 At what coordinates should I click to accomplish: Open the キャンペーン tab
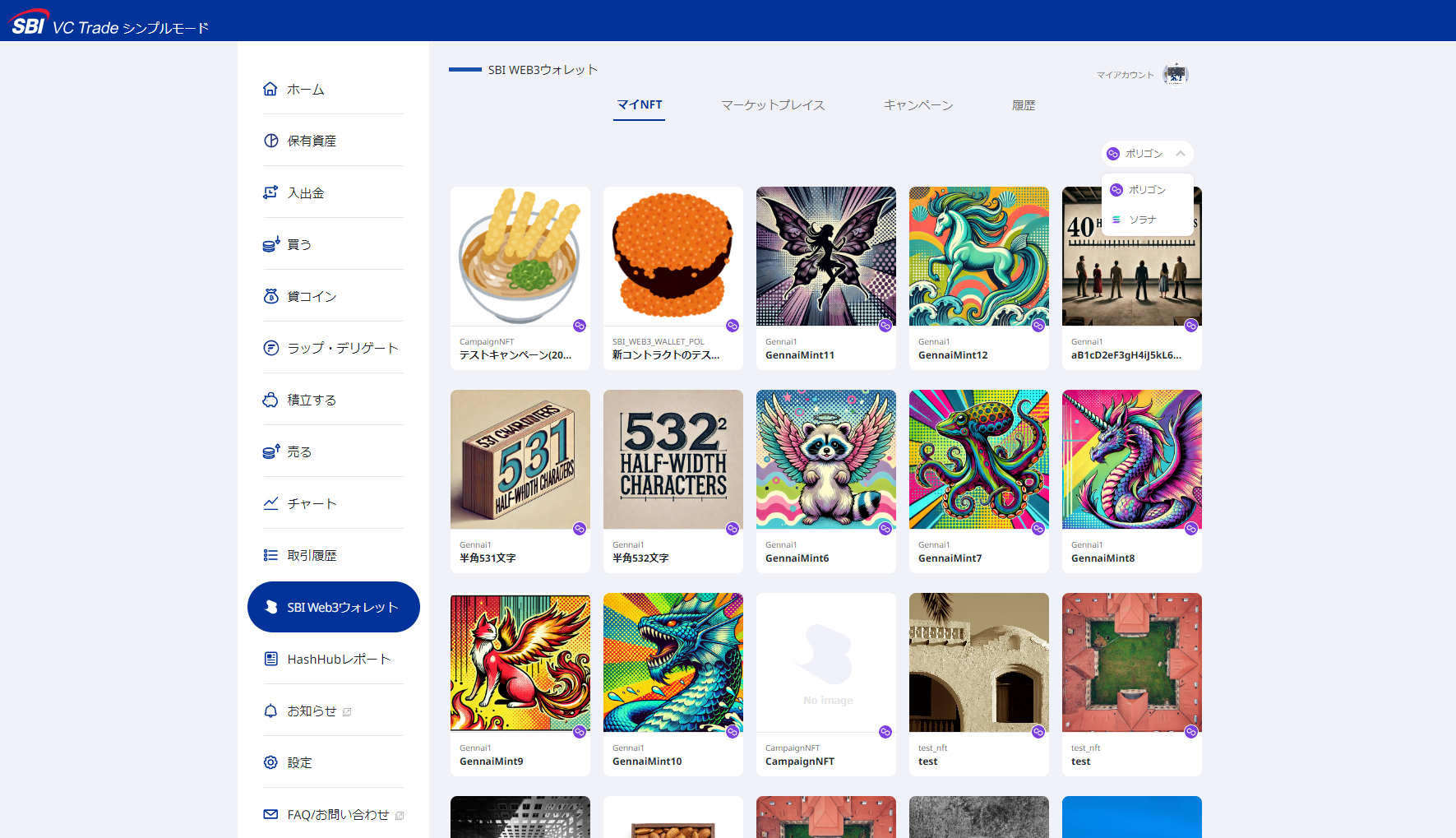[x=918, y=105]
